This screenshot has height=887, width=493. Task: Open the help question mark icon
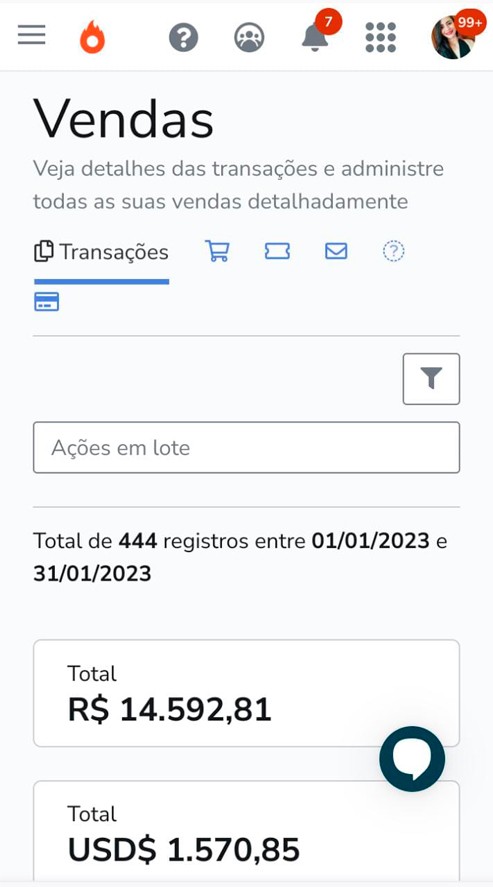click(x=184, y=38)
